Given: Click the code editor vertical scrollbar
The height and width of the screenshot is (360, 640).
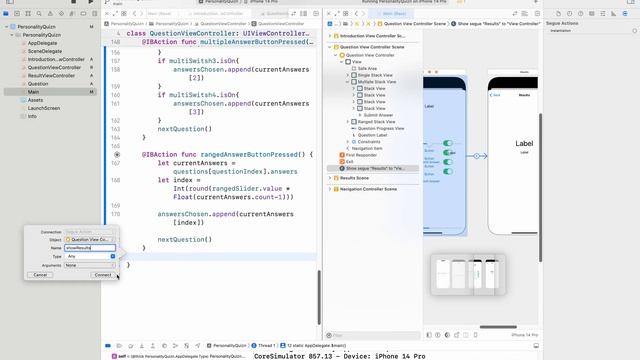Looking at the screenshot, I should pos(319,297).
